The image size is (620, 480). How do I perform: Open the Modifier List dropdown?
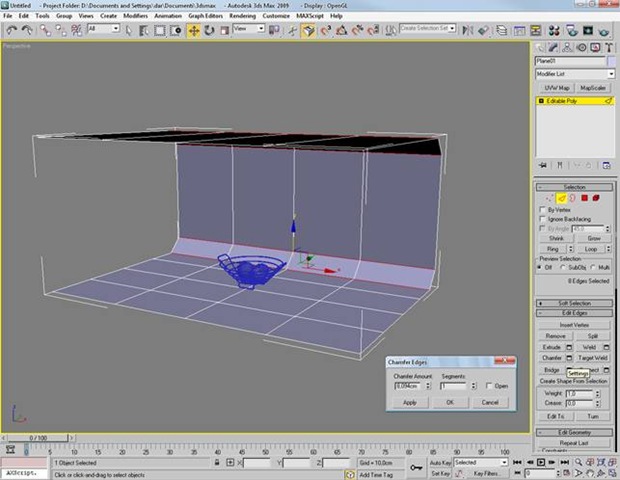click(x=574, y=74)
